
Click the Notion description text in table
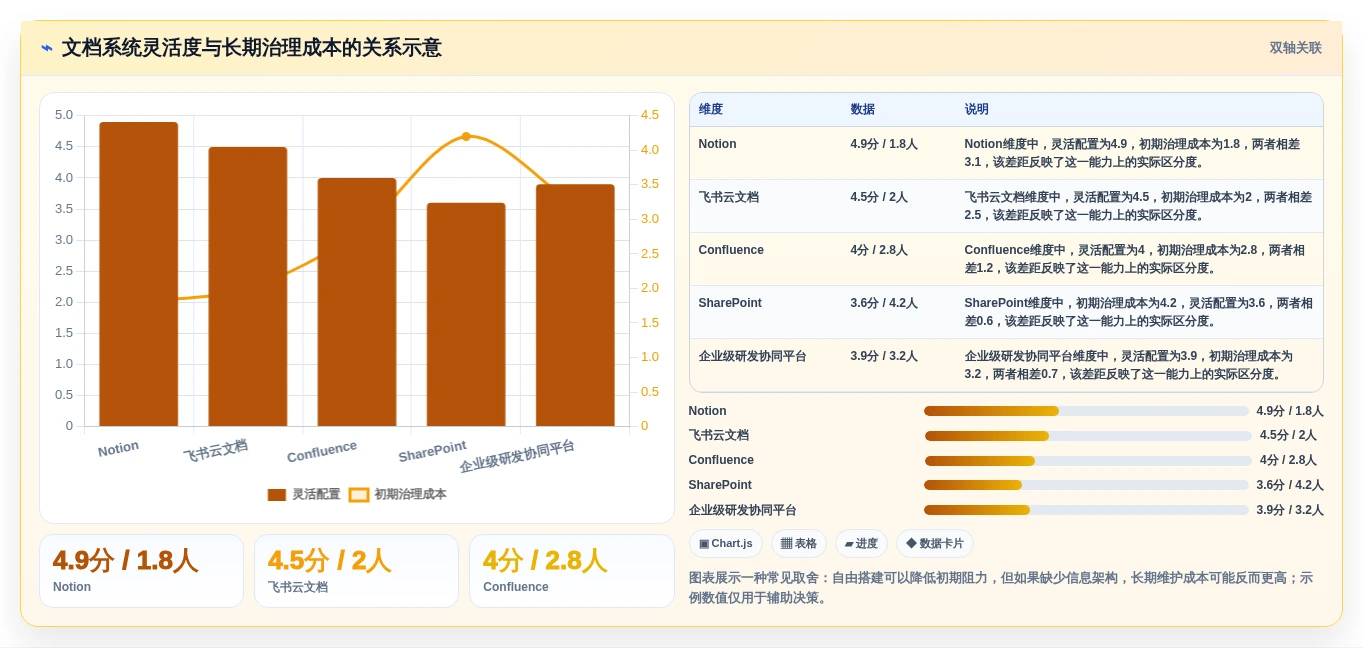[1133, 153]
